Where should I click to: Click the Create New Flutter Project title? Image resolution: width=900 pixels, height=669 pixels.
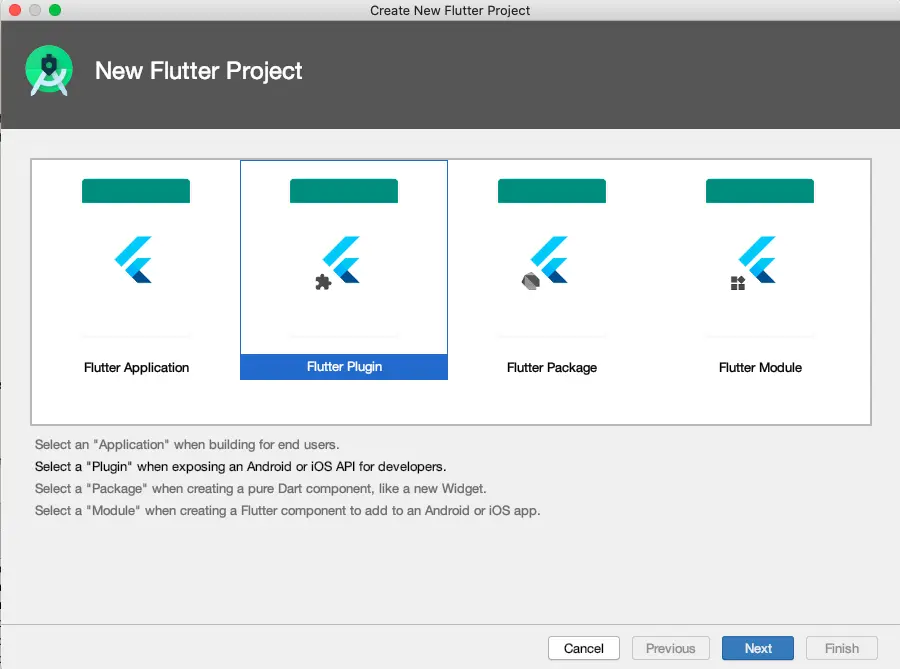pyautogui.click(x=450, y=10)
